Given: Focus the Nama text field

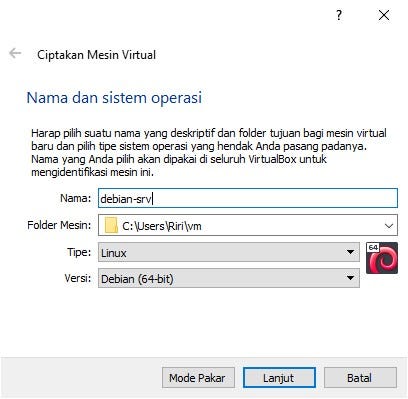Looking at the screenshot, I should 248,198.
